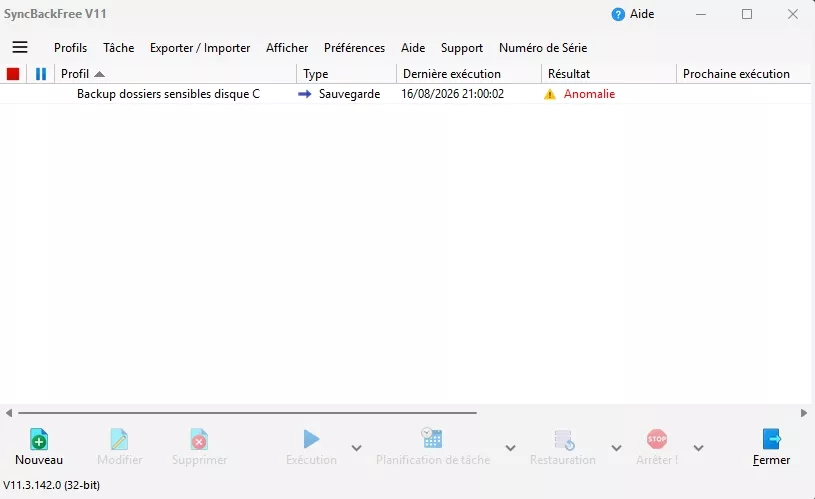
Task: Sort by the Dernière exécution column header
Action: (x=469, y=74)
